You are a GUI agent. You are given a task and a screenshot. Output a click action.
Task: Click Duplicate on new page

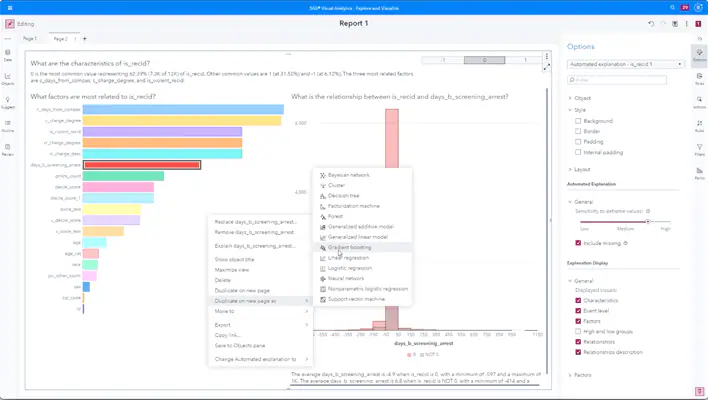click(261, 290)
